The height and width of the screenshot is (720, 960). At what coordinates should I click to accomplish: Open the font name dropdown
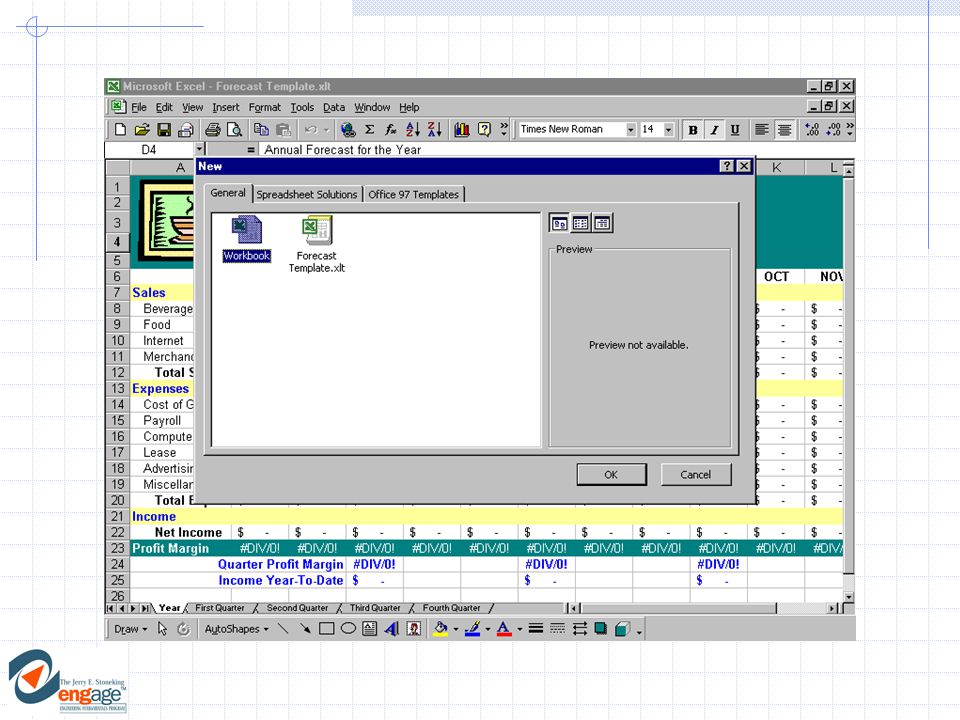[x=631, y=130]
